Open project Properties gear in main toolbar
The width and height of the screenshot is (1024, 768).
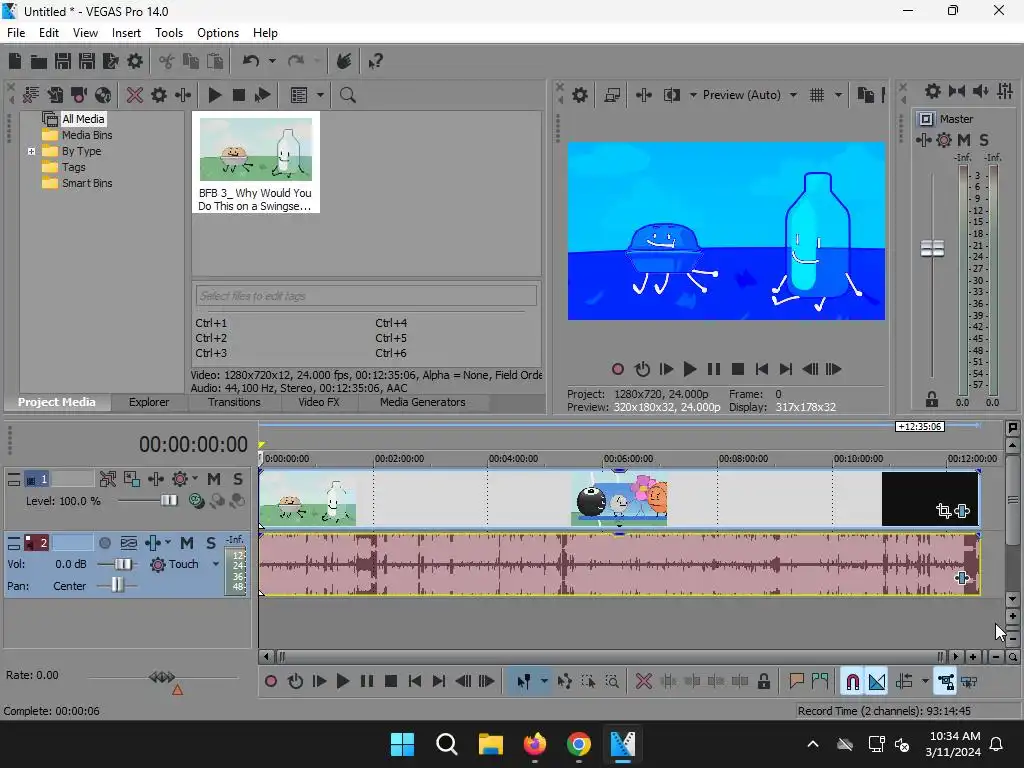pyautogui.click(x=135, y=61)
